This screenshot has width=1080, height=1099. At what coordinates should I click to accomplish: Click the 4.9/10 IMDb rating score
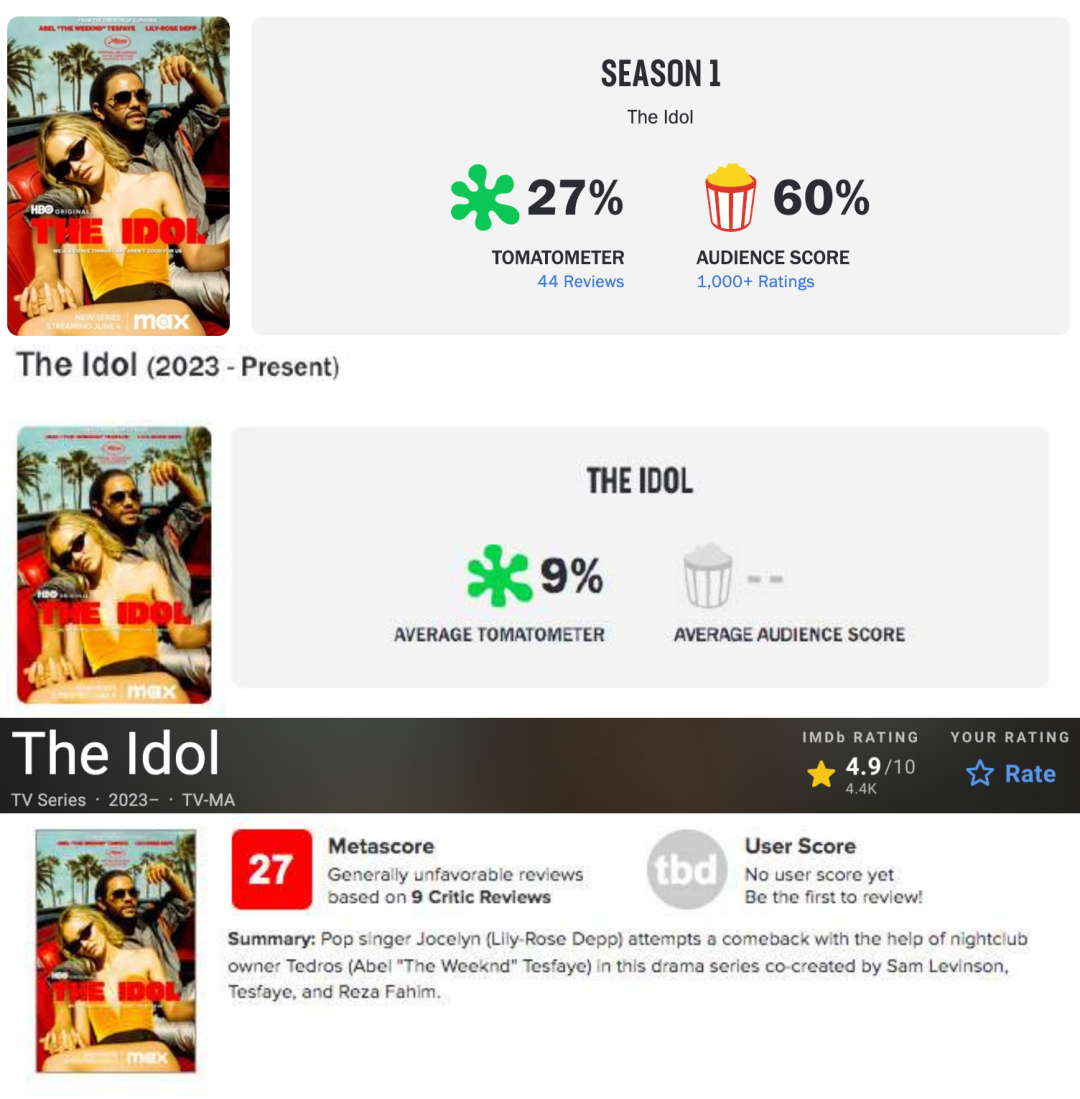(880, 768)
